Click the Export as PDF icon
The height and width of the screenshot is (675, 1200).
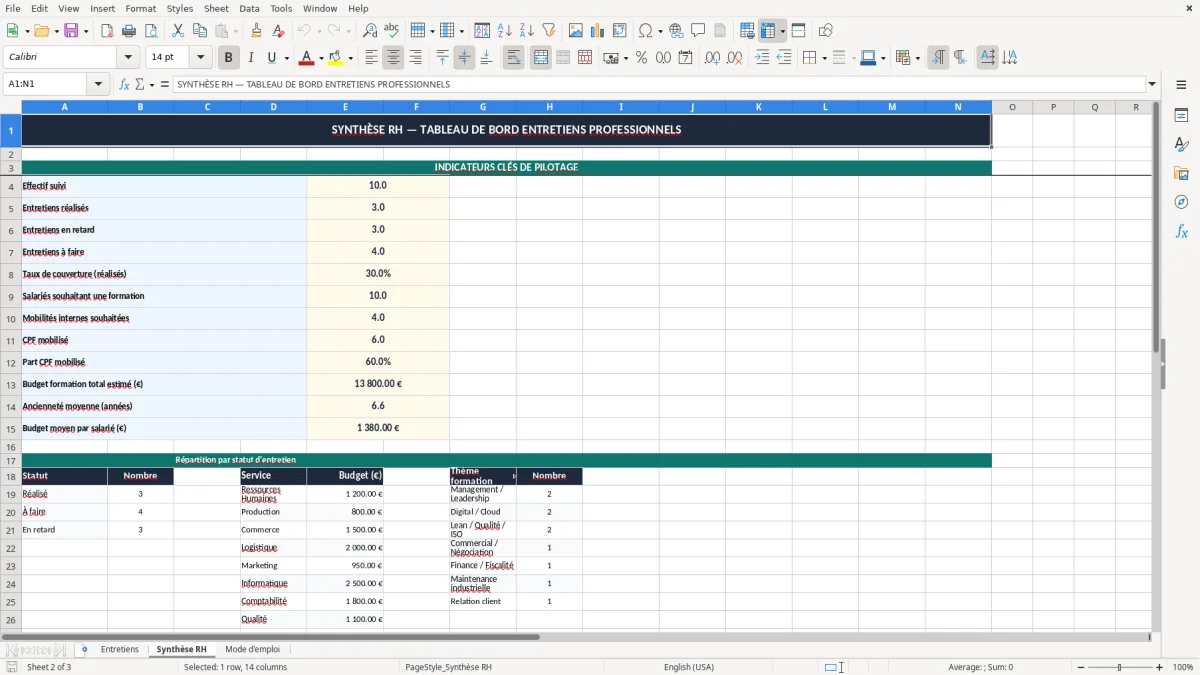point(107,31)
